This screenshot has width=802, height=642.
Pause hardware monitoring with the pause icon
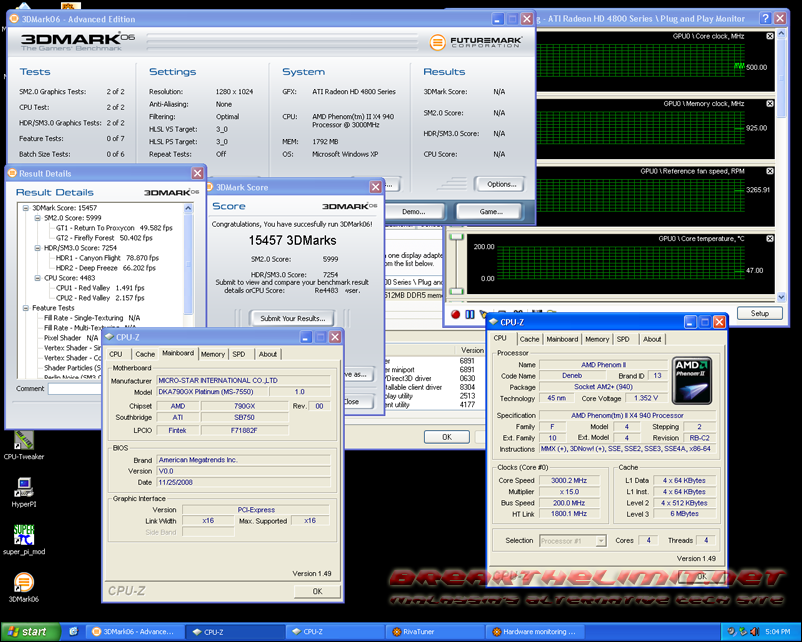point(470,314)
